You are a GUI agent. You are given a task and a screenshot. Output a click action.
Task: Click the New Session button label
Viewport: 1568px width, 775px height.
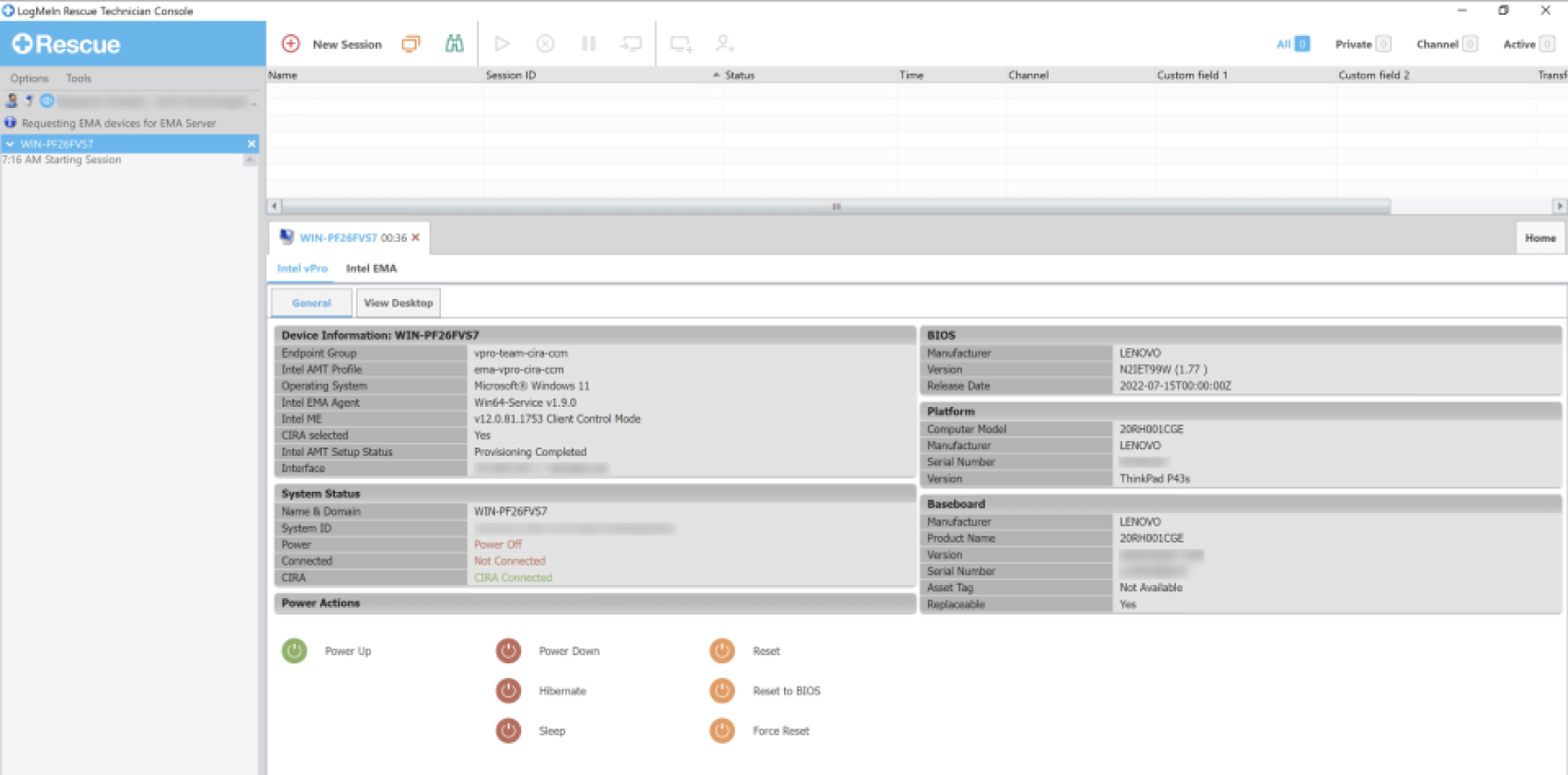click(x=347, y=44)
